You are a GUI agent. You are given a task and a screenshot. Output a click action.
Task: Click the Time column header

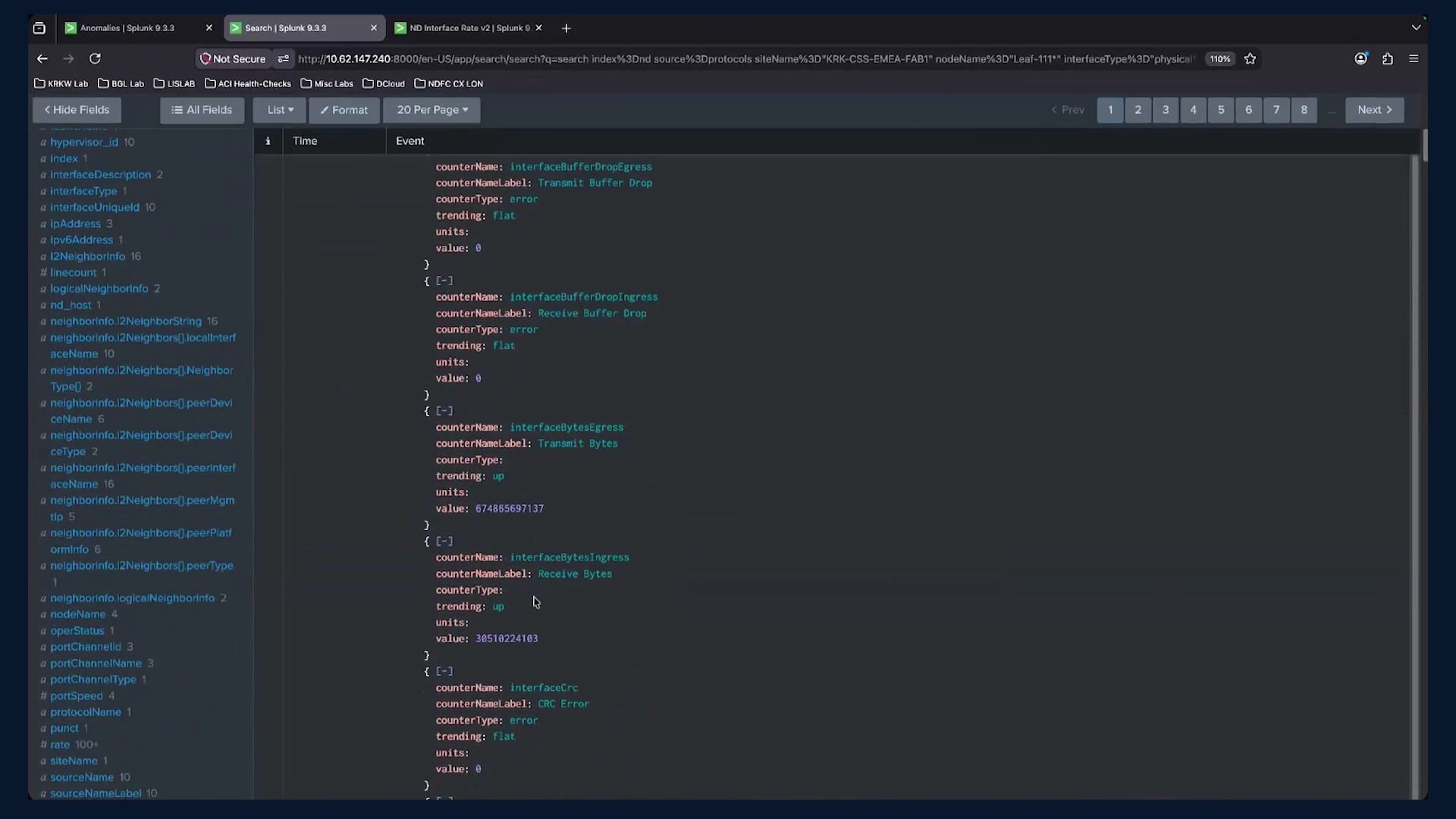(305, 141)
